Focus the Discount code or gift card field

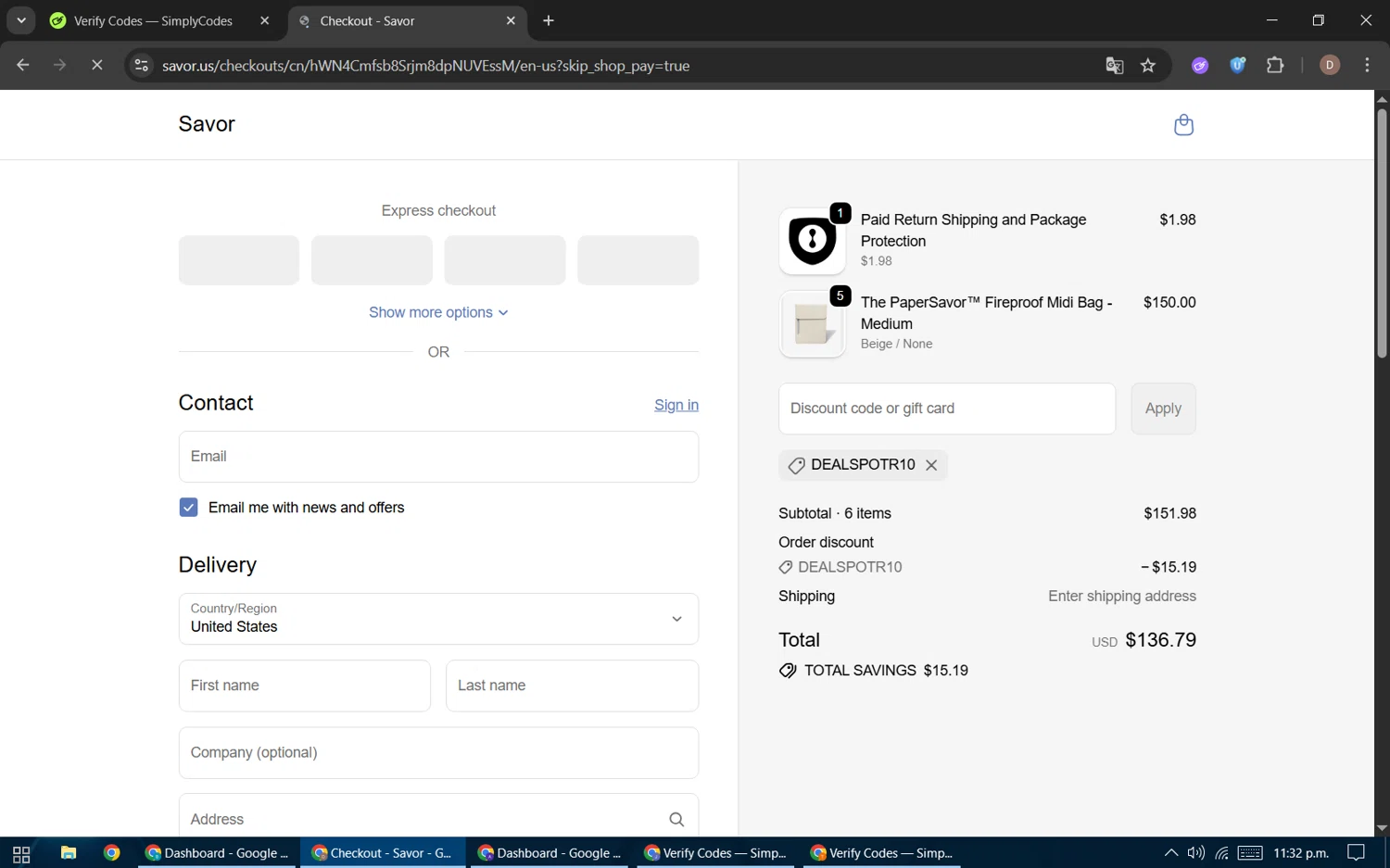pyautogui.click(x=947, y=409)
